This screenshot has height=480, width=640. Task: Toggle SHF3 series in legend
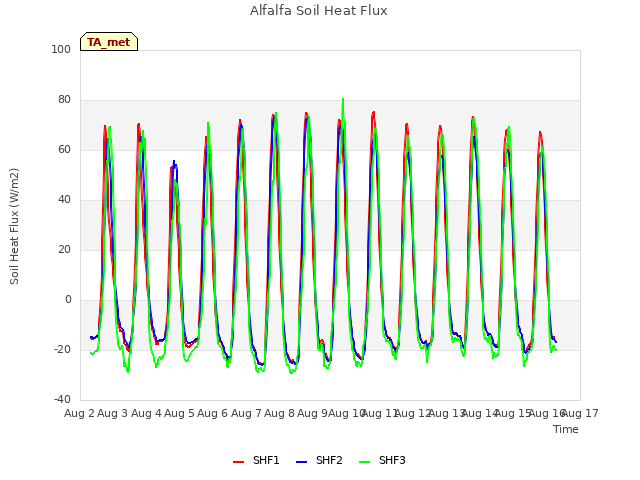click(x=382, y=460)
